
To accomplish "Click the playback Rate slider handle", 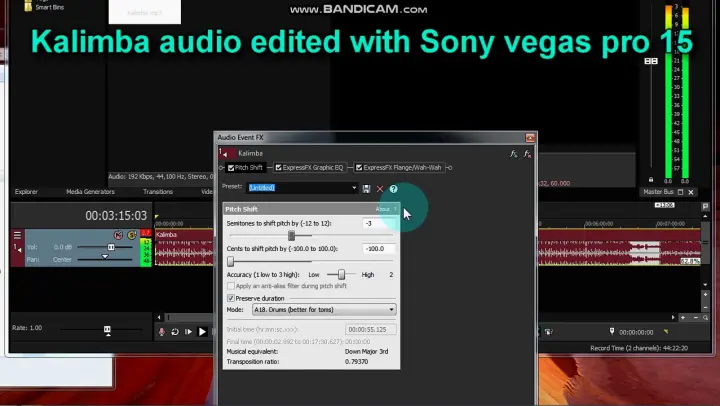I will tap(107, 330).
